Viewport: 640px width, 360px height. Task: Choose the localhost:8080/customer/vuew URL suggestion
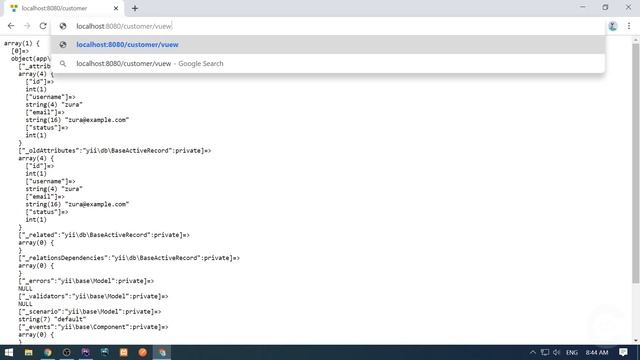point(329,44)
